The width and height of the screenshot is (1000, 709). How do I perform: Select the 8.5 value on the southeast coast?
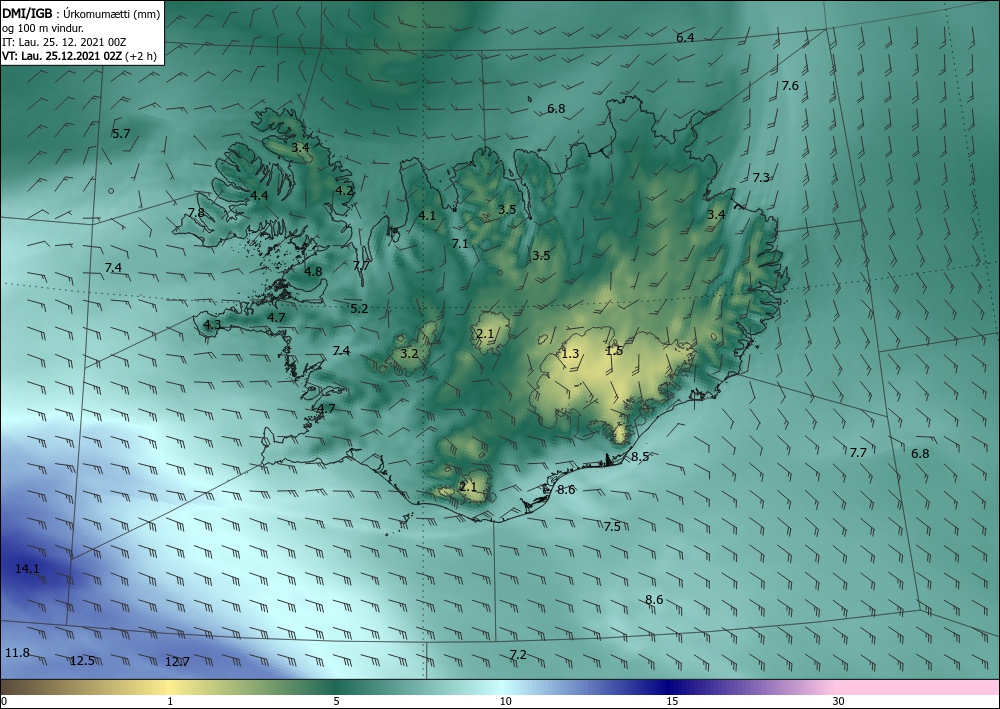[x=640, y=457]
